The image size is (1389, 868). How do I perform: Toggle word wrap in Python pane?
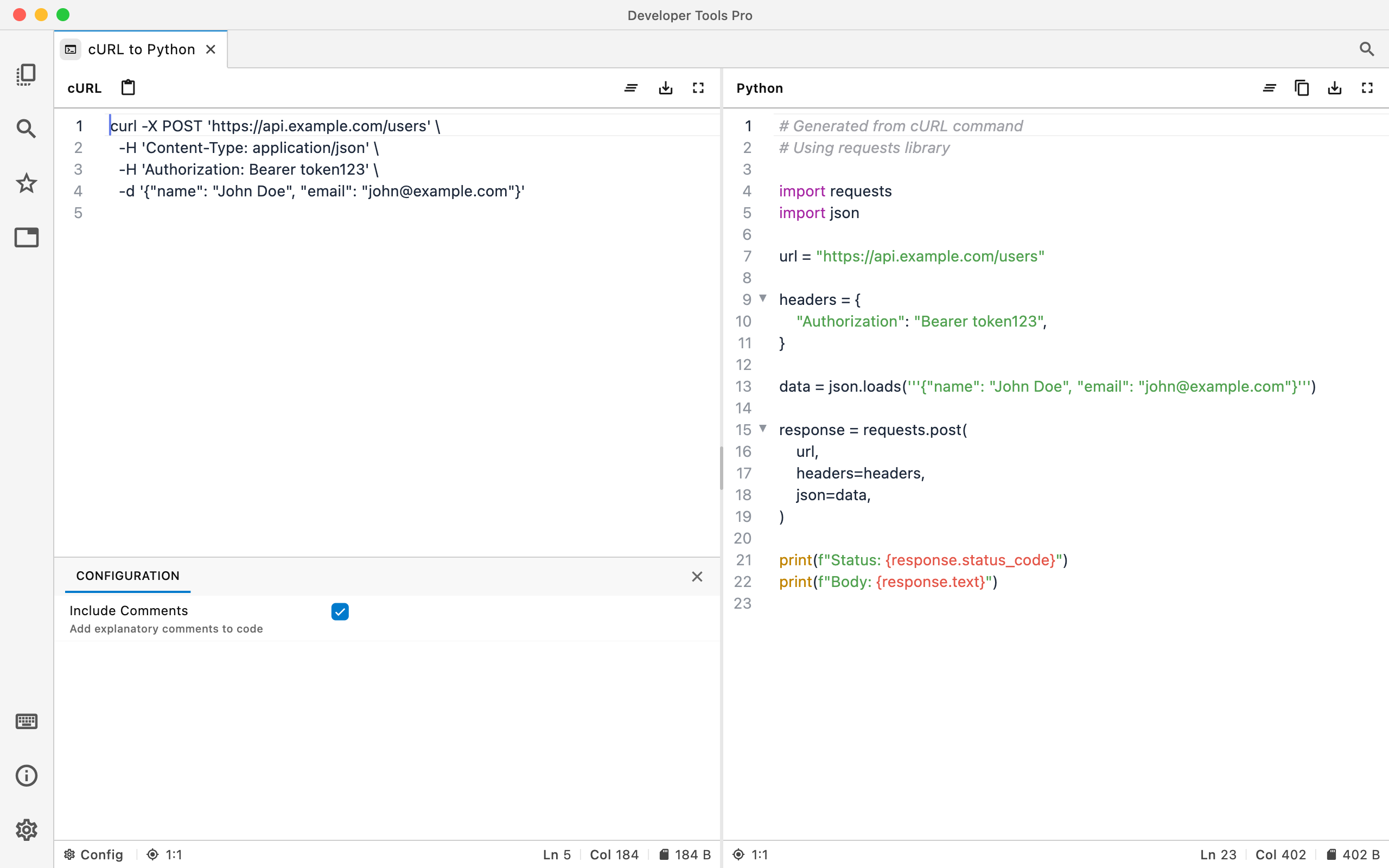(x=1270, y=88)
